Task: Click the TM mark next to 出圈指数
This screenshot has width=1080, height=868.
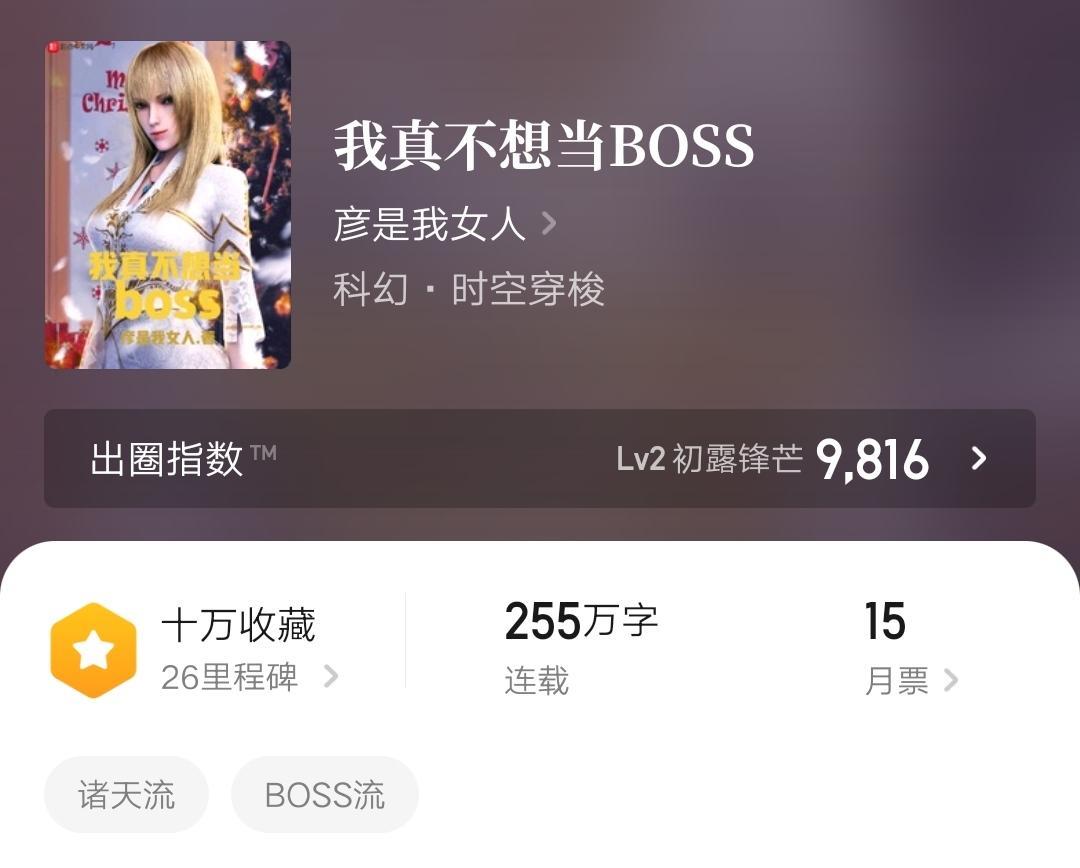Action: 263,453
